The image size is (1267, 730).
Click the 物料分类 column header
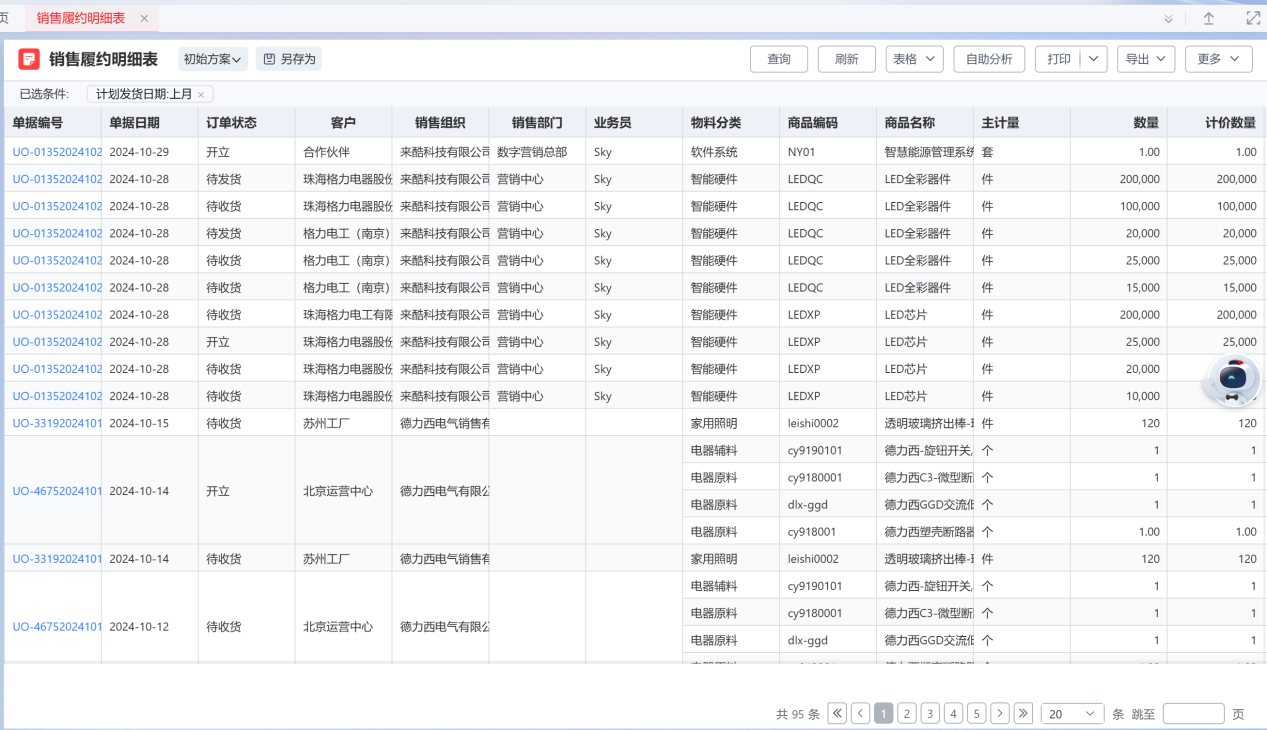click(x=731, y=123)
